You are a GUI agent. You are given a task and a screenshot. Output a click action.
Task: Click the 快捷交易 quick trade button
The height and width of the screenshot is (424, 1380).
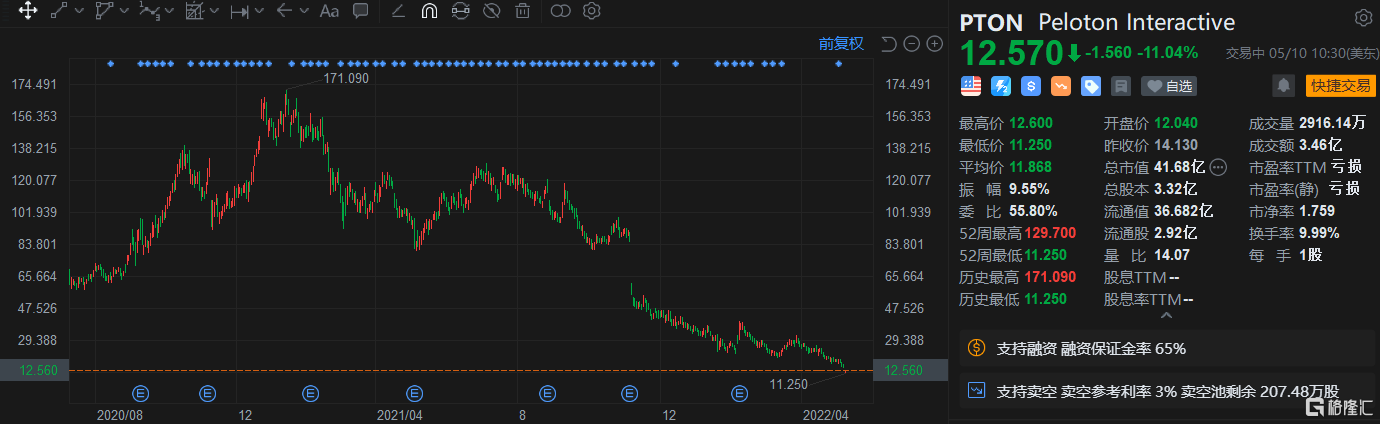click(x=1340, y=86)
